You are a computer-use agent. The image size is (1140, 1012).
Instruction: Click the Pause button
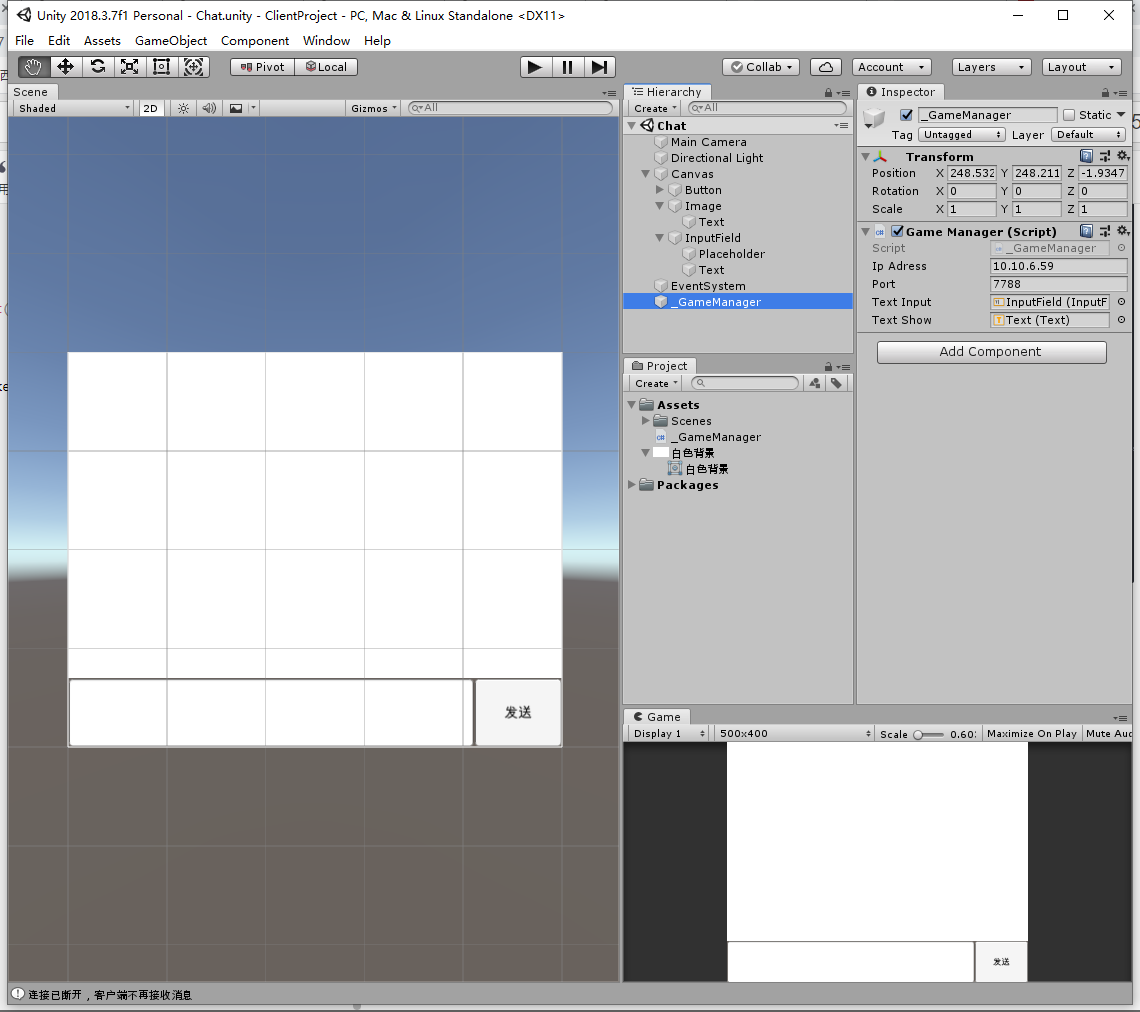click(x=568, y=67)
